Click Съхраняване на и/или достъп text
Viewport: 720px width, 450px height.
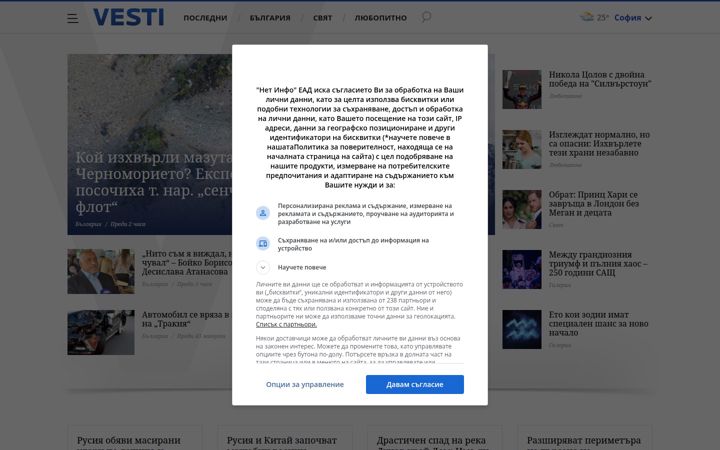(353, 244)
